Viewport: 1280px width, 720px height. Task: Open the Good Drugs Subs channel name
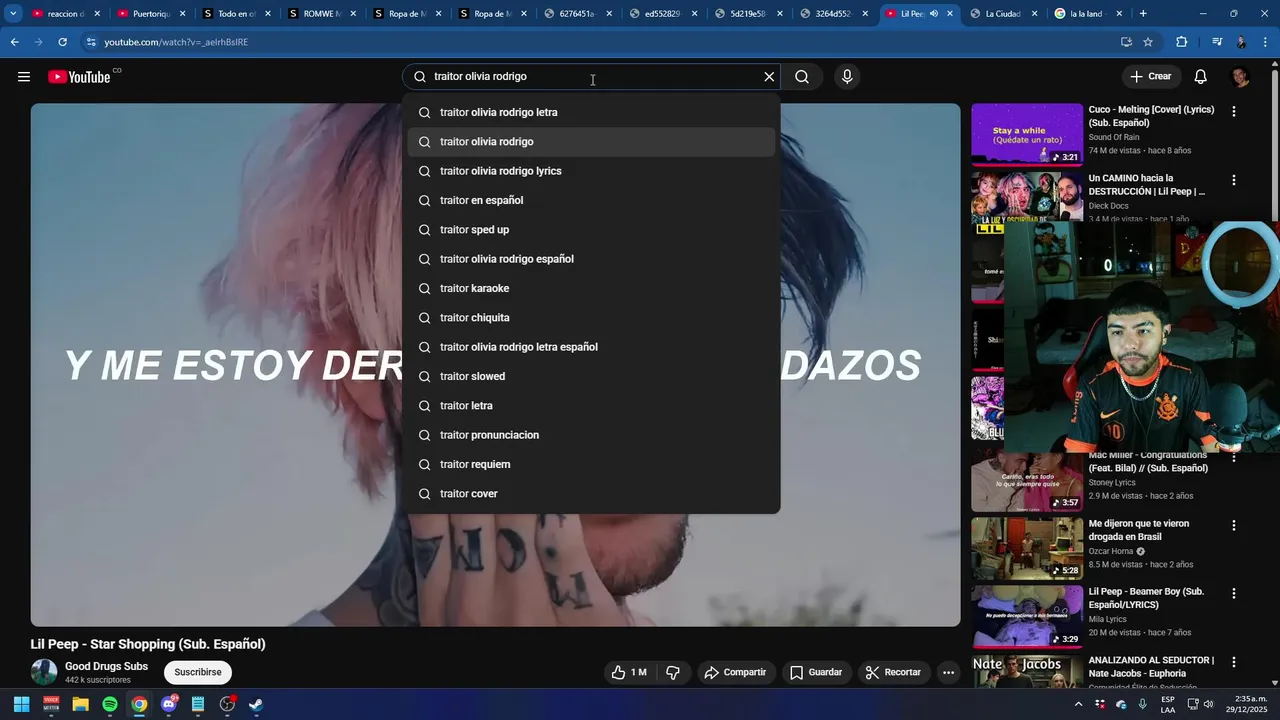click(106, 667)
